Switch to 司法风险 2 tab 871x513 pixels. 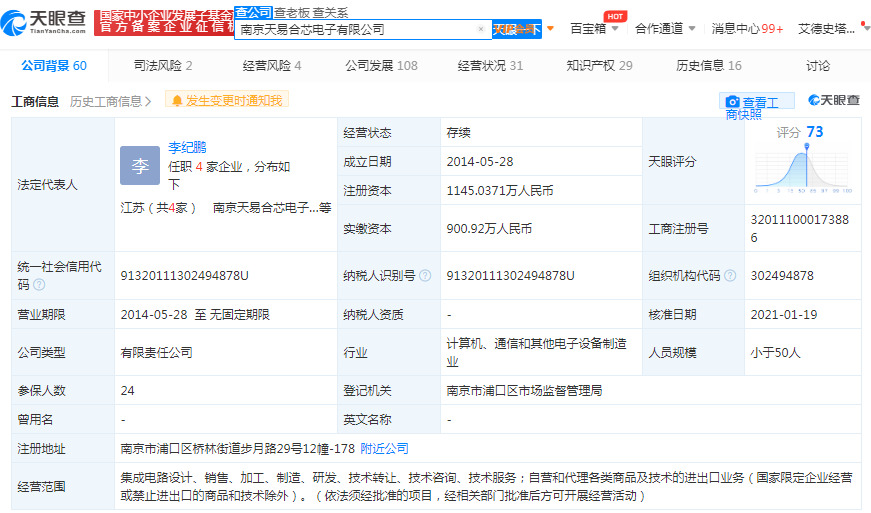click(x=163, y=66)
